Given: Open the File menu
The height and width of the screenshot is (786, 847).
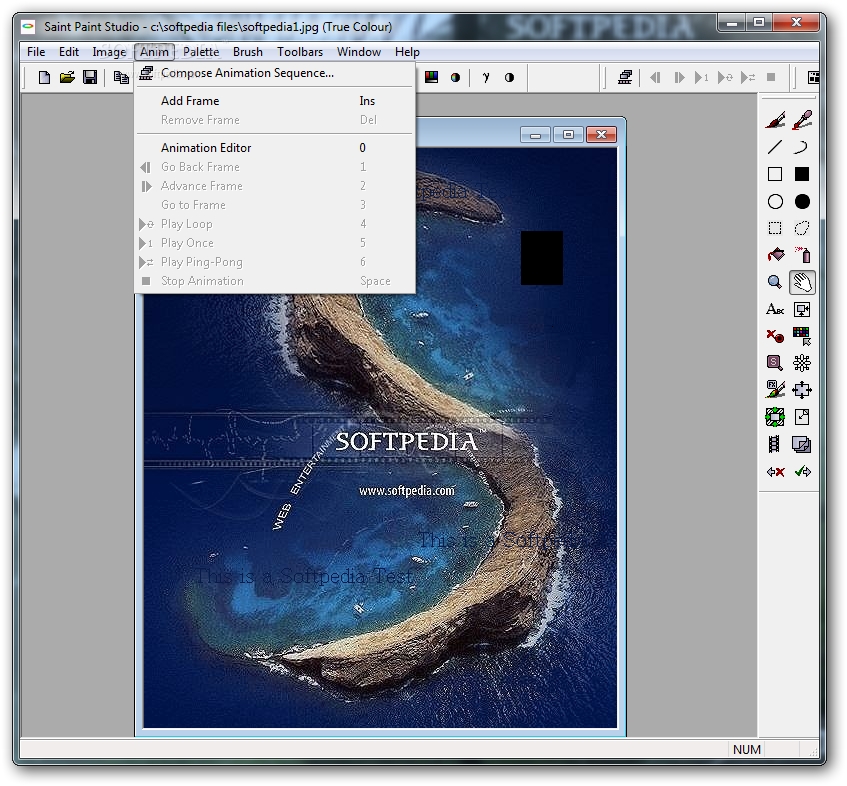Looking at the screenshot, I should click(x=36, y=52).
